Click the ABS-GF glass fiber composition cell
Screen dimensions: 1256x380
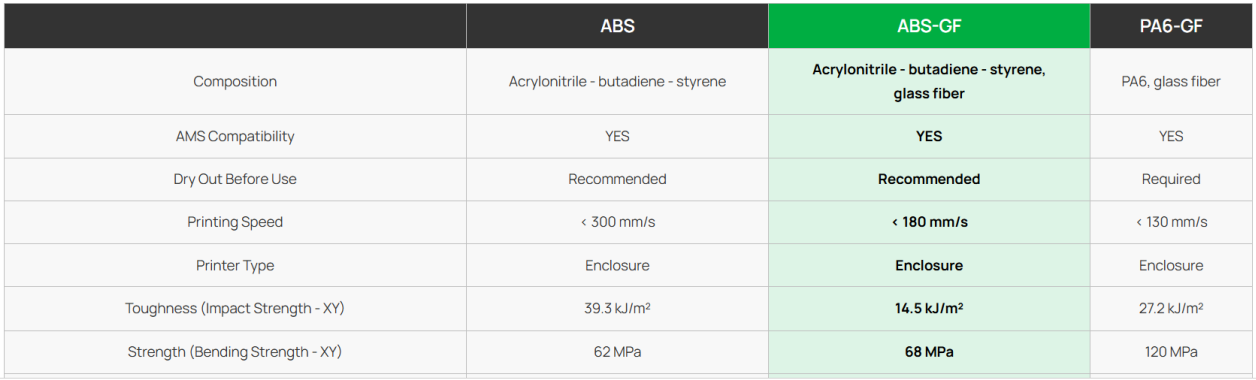929,82
